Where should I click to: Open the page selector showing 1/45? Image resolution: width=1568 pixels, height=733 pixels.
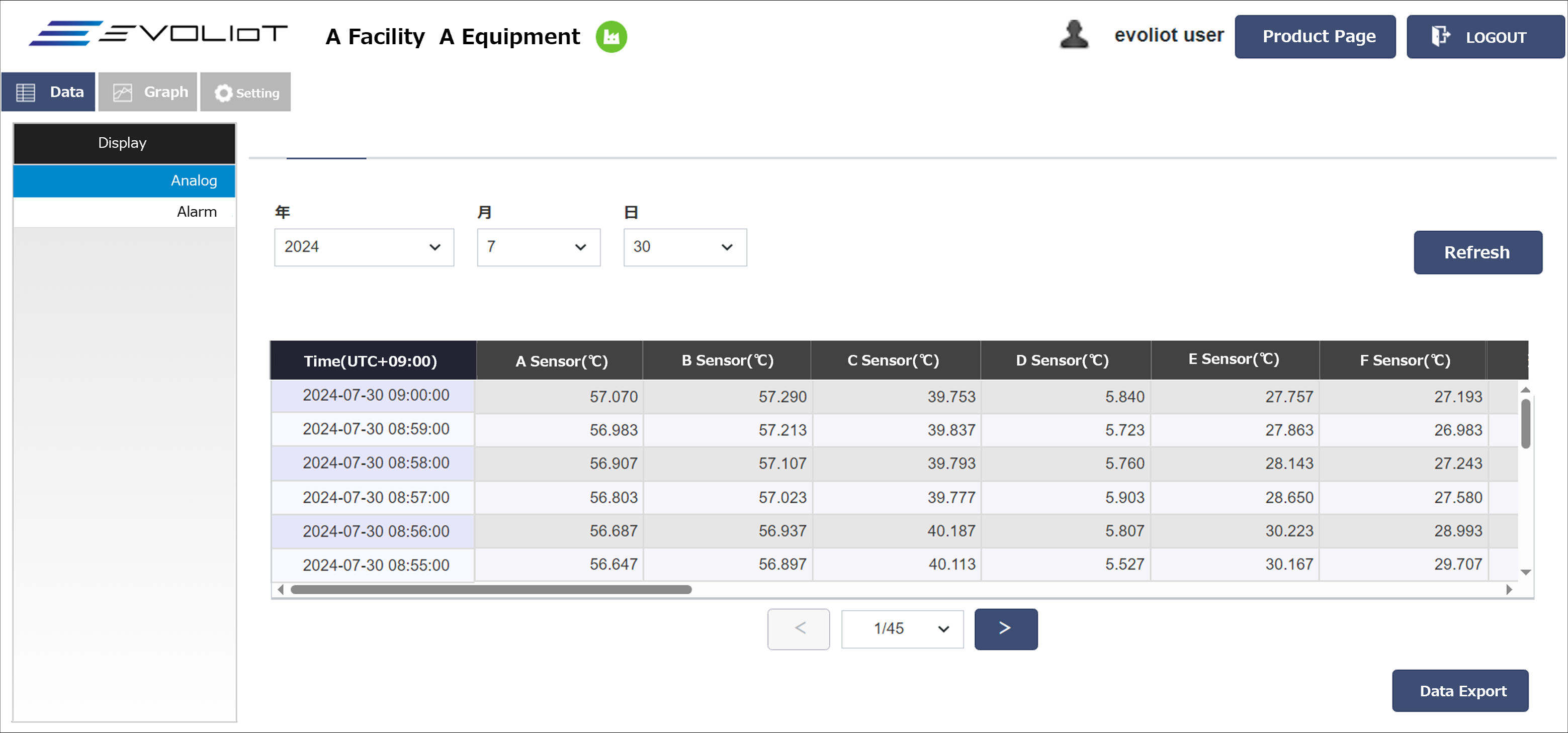902,629
